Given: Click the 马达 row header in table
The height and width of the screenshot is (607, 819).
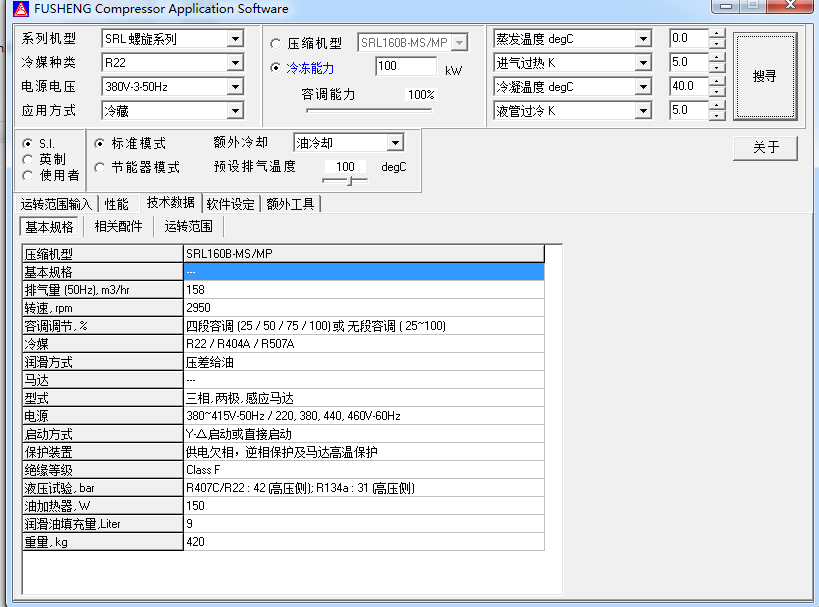Looking at the screenshot, I should (x=103, y=380).
